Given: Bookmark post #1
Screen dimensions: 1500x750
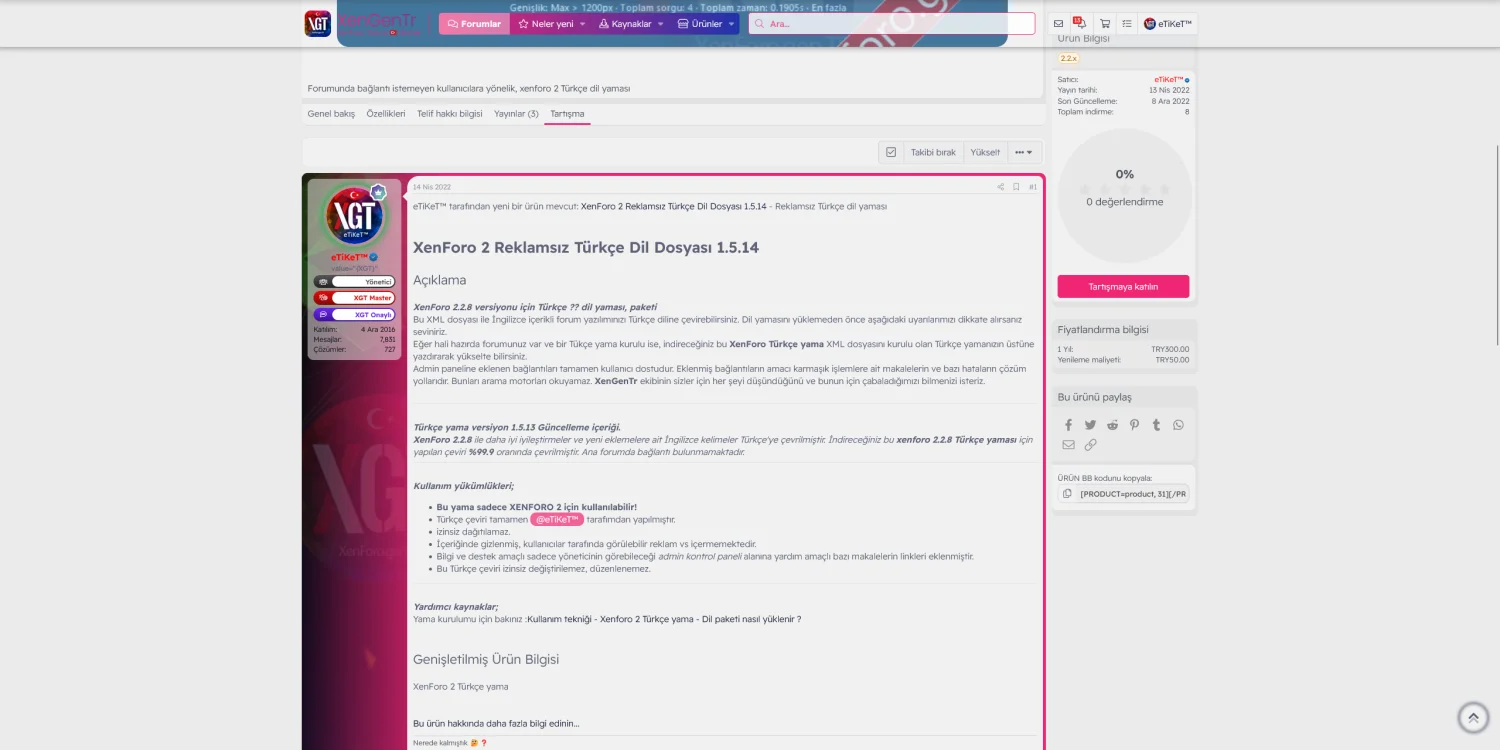Looking at the screenshot, I should tap(1016, 187).
